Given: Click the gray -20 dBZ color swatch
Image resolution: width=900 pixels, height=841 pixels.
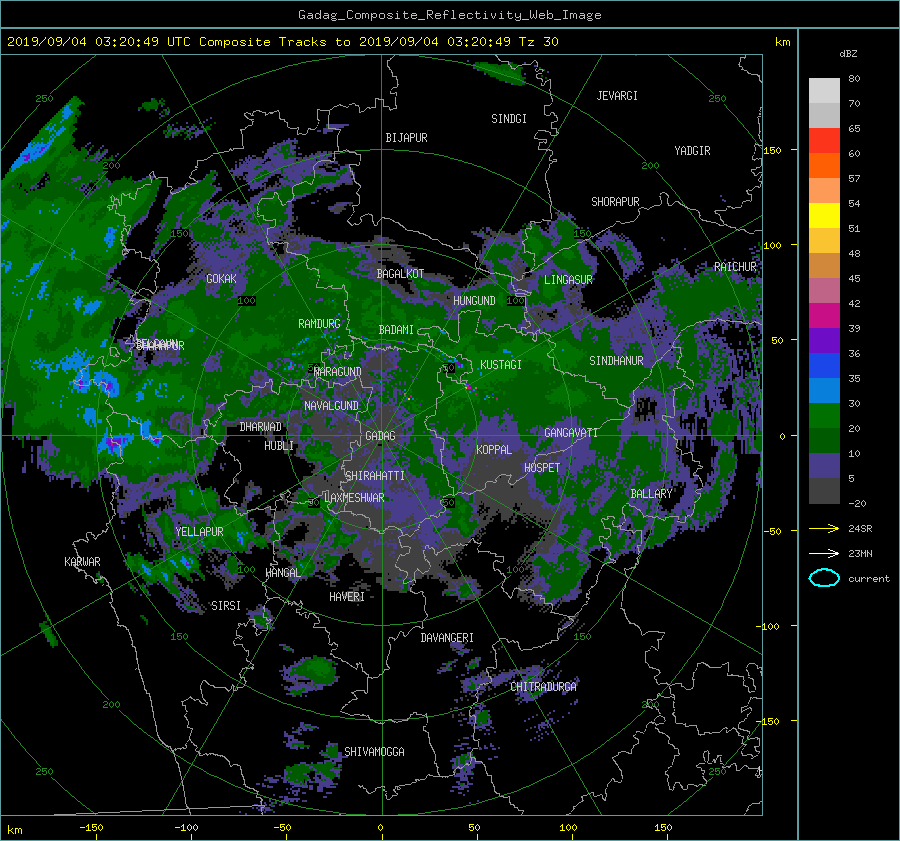Looking at the screenshot, I should (824, 491).
